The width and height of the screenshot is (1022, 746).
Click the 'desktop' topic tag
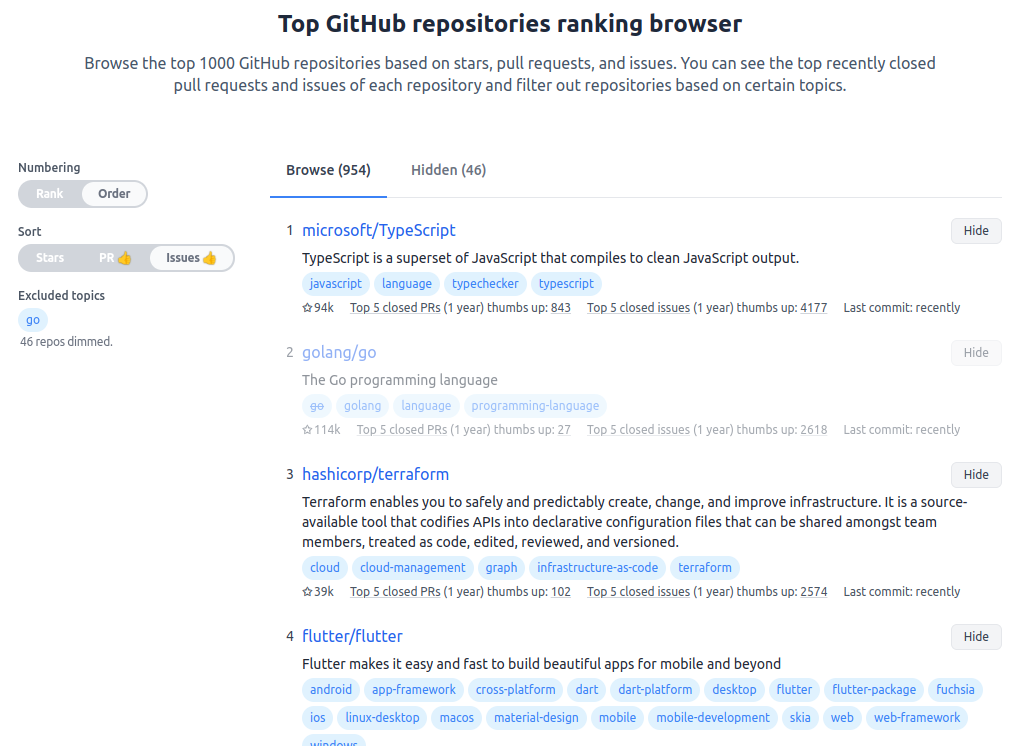[734, 689]
